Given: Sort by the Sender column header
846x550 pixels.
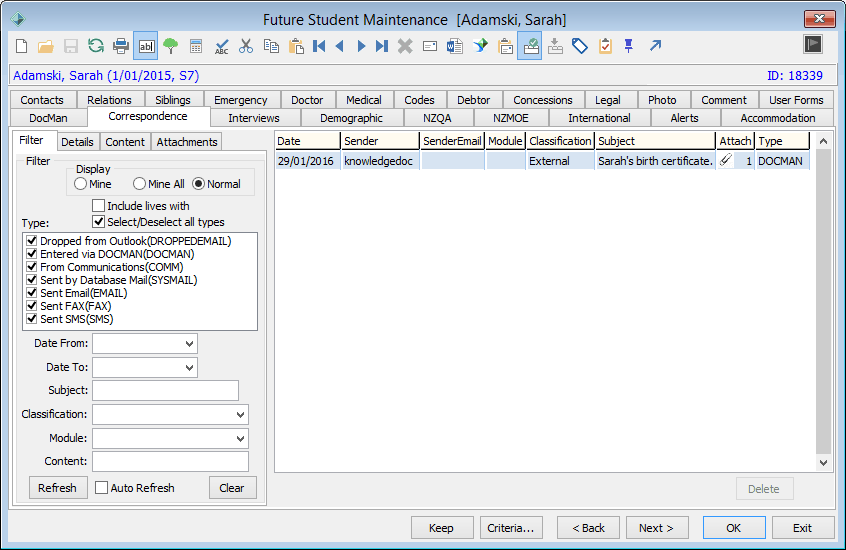Looking at the screenshot, I should coord(380,141).
